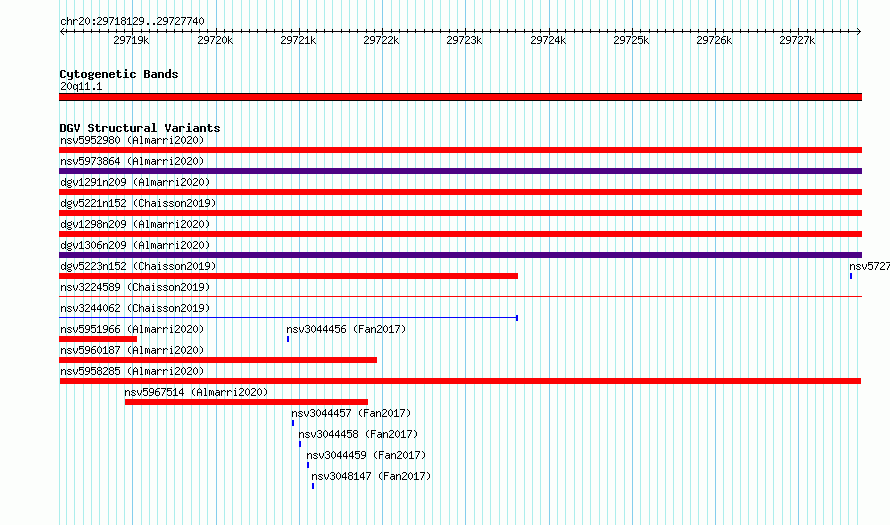Click the red bar of dgv5221n152
The height and width of the screenshot is (525, 890).
coord(460,213)
